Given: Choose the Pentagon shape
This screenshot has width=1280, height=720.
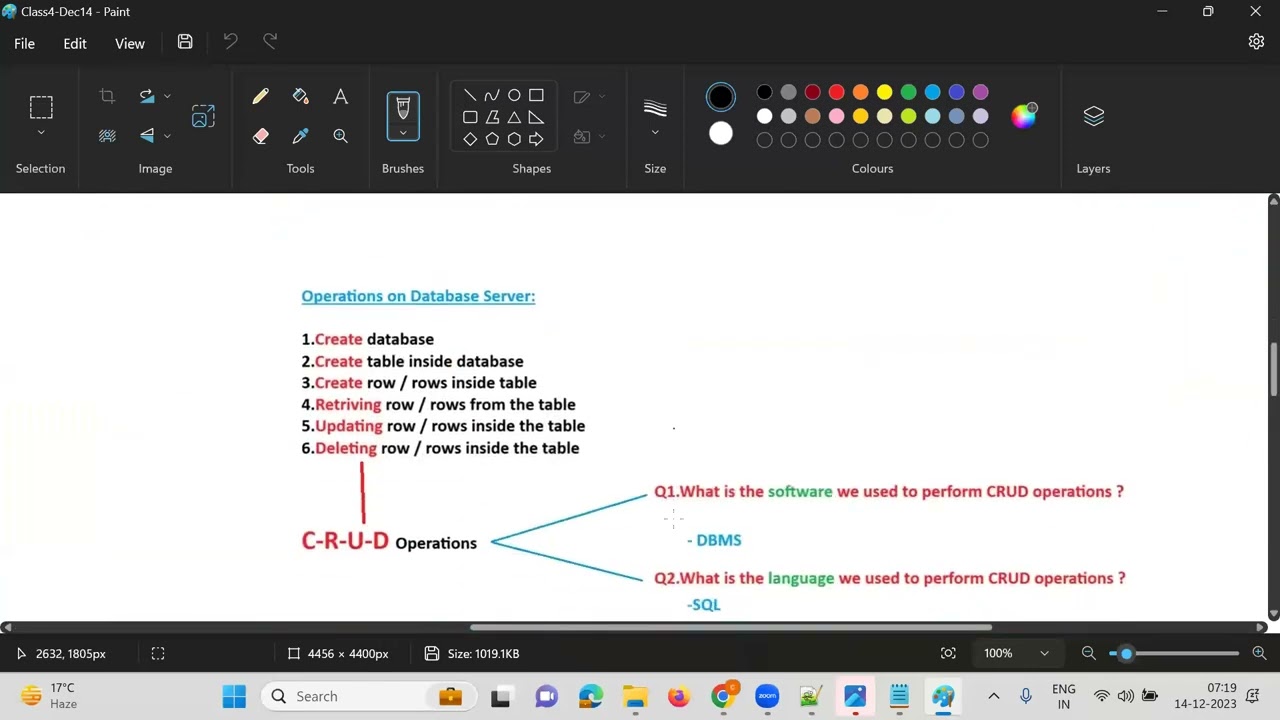Looking at the screenshot, I should tap(492, 139).
